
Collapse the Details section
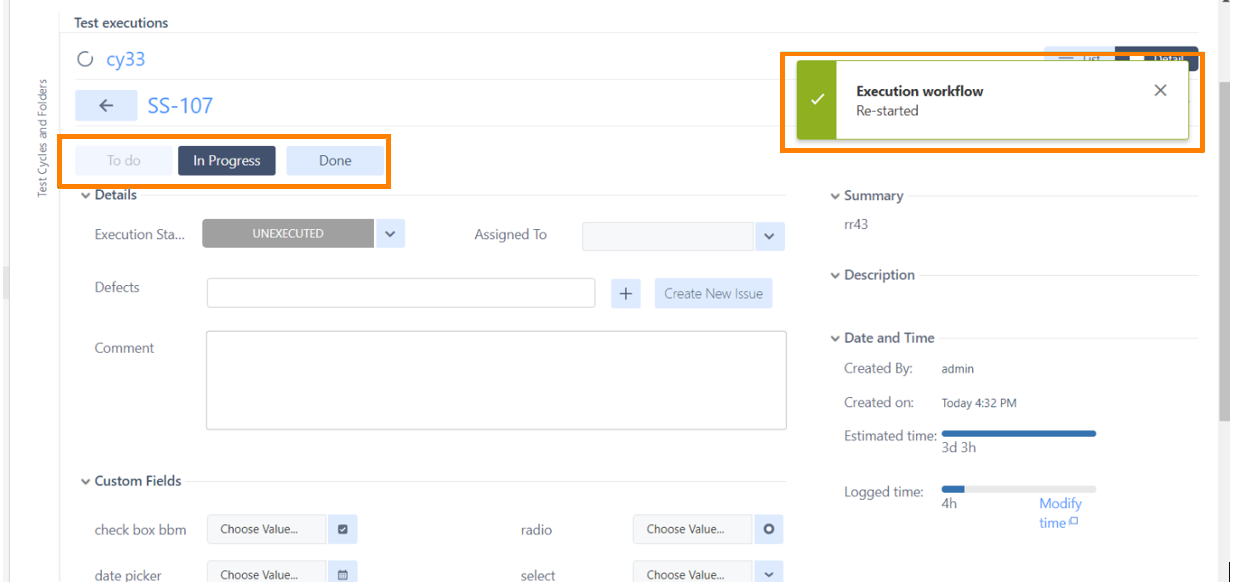point(86,196)
